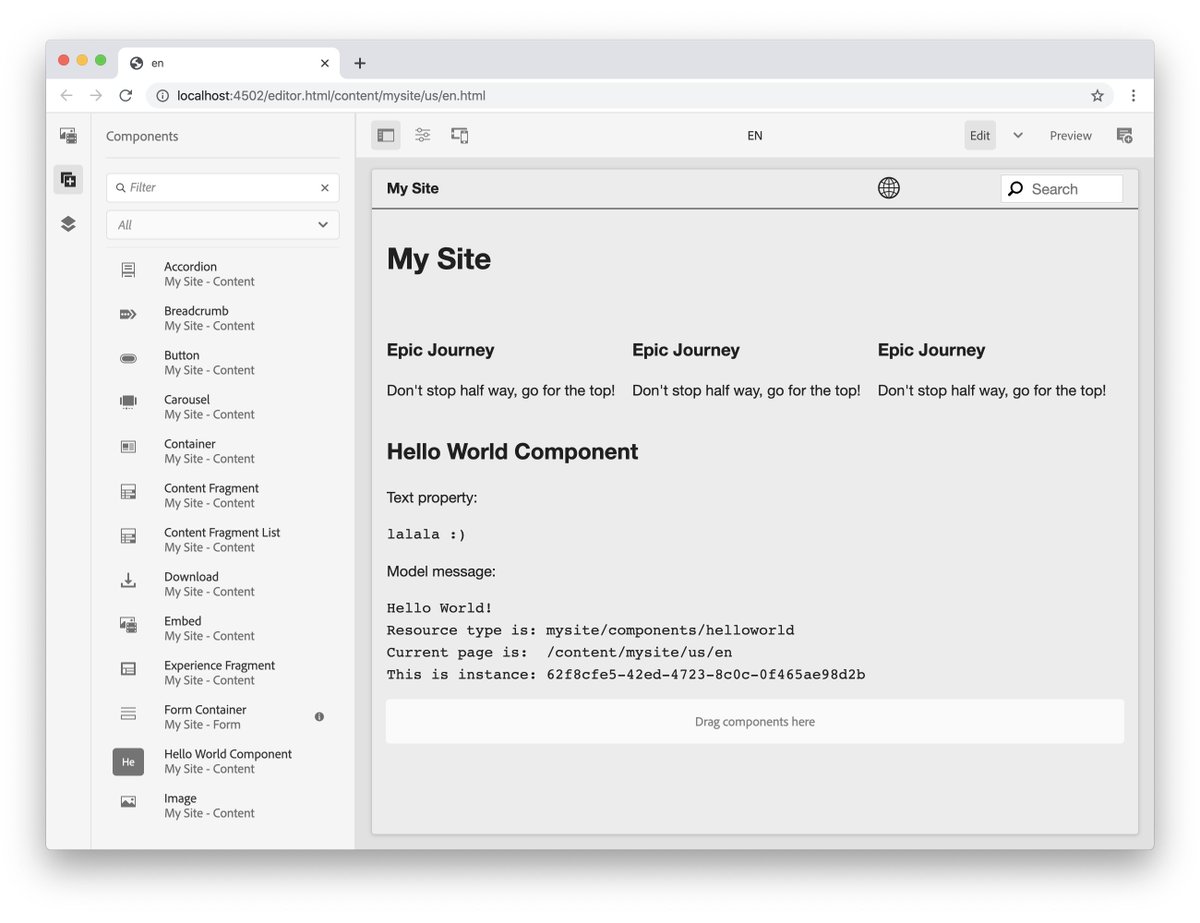The image size is (1200, 923).
Task: Click the localhost address bar URL
Action: [x=331, y=96]
